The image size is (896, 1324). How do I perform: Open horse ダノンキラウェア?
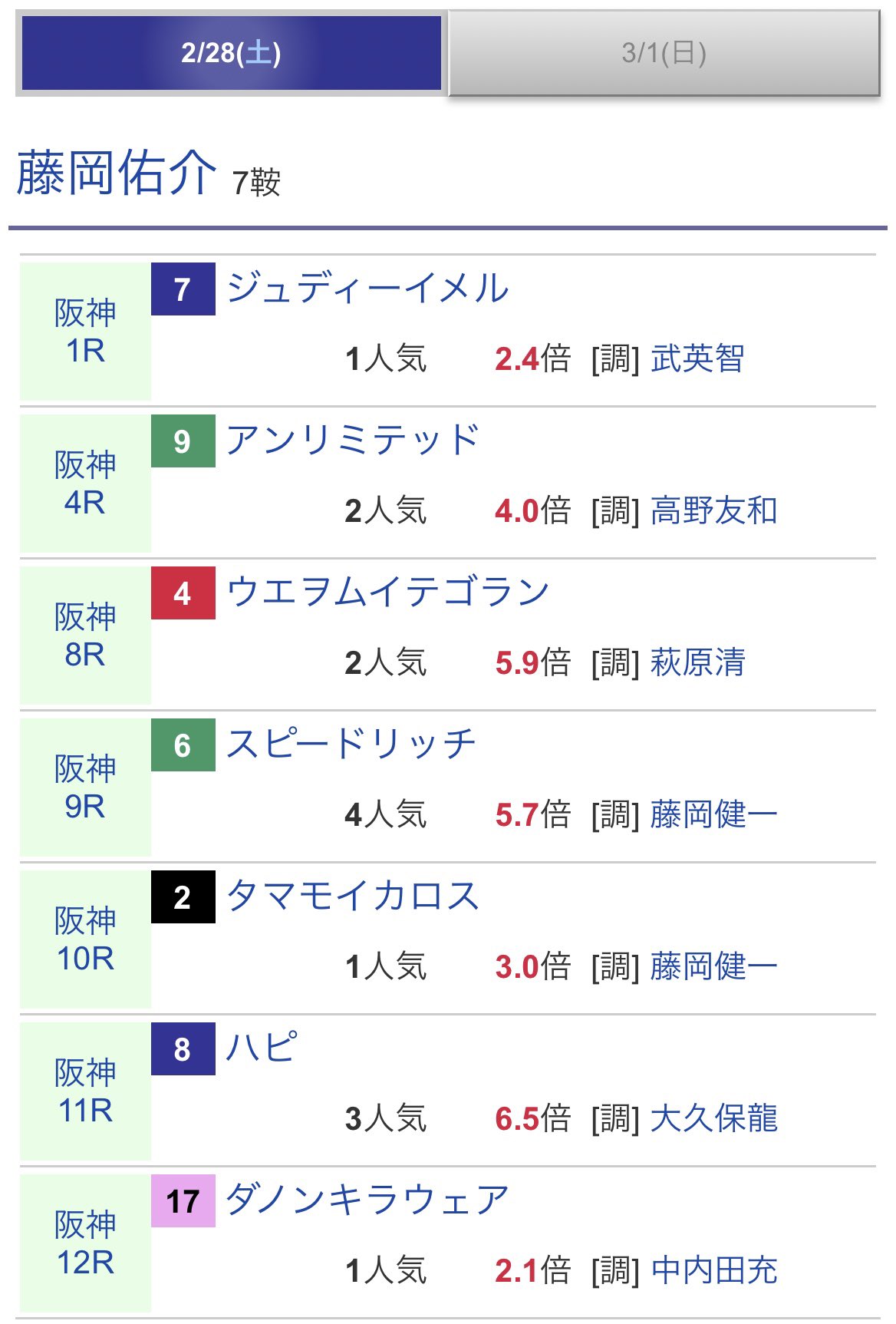[367, 1200]
